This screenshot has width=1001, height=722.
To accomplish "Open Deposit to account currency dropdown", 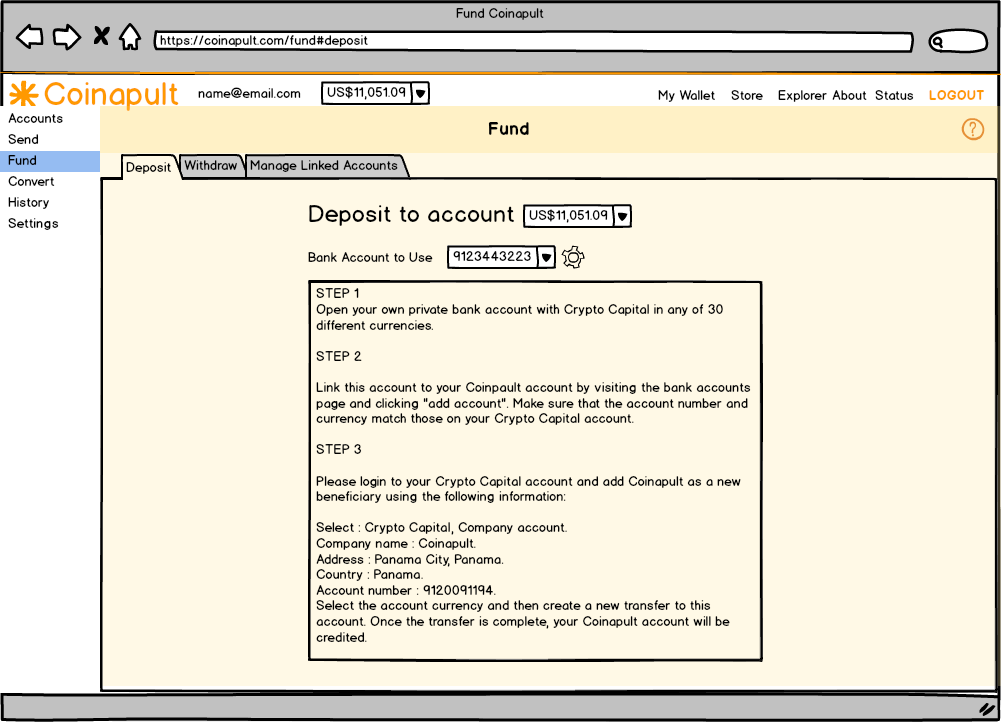I will pyautogui.click(x=622, y=216).
